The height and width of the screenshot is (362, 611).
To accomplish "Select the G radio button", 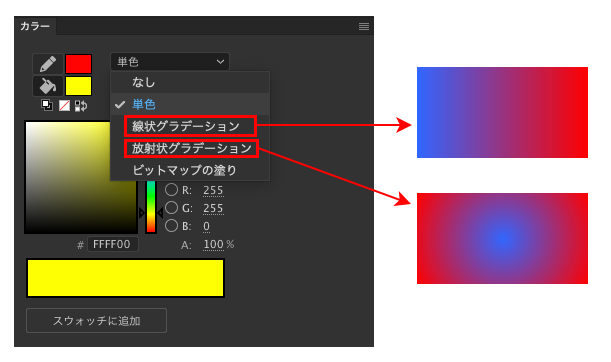I will pos(171,208).
